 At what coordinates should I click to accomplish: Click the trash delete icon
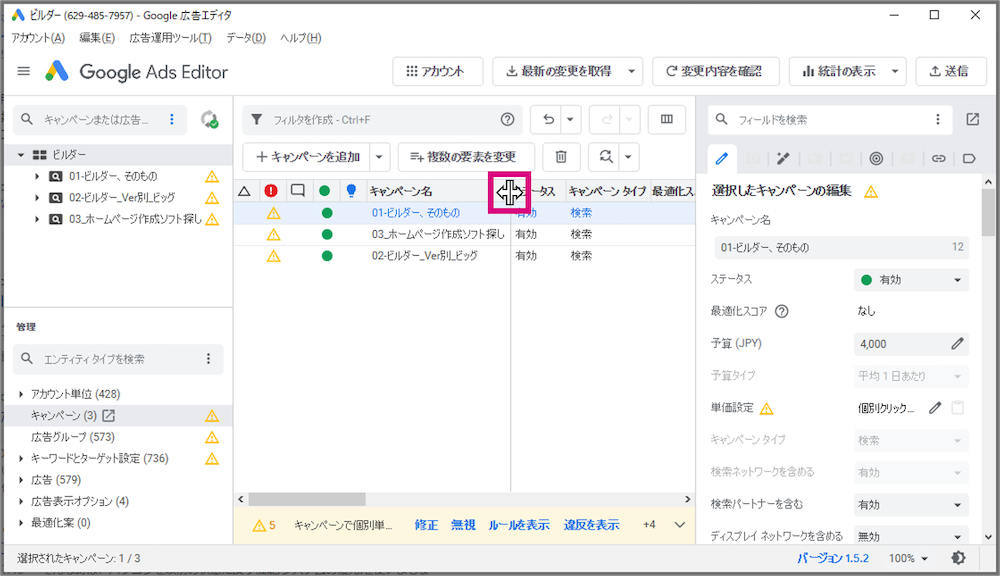561,157
